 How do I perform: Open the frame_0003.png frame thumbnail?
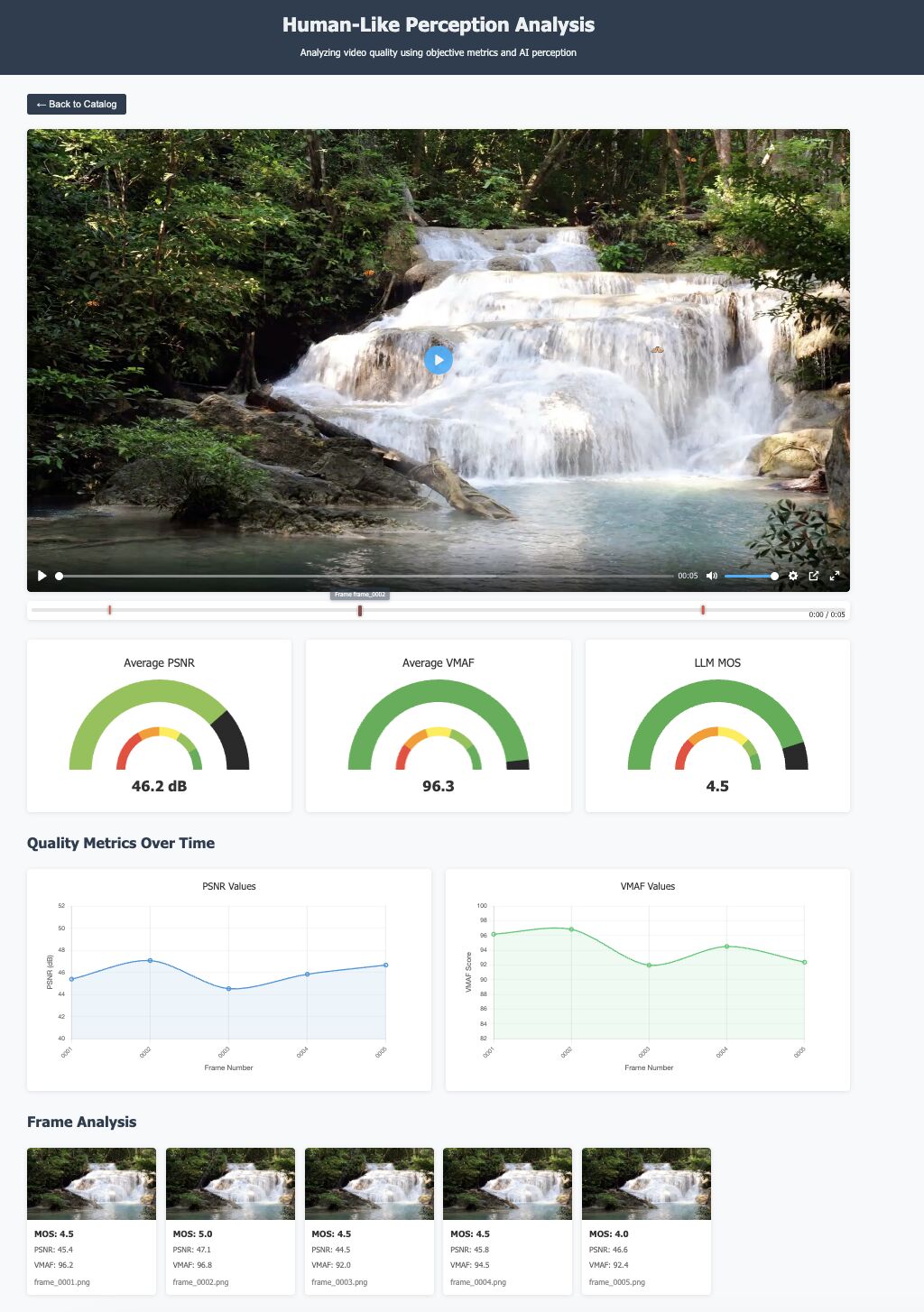[369, 1183]
